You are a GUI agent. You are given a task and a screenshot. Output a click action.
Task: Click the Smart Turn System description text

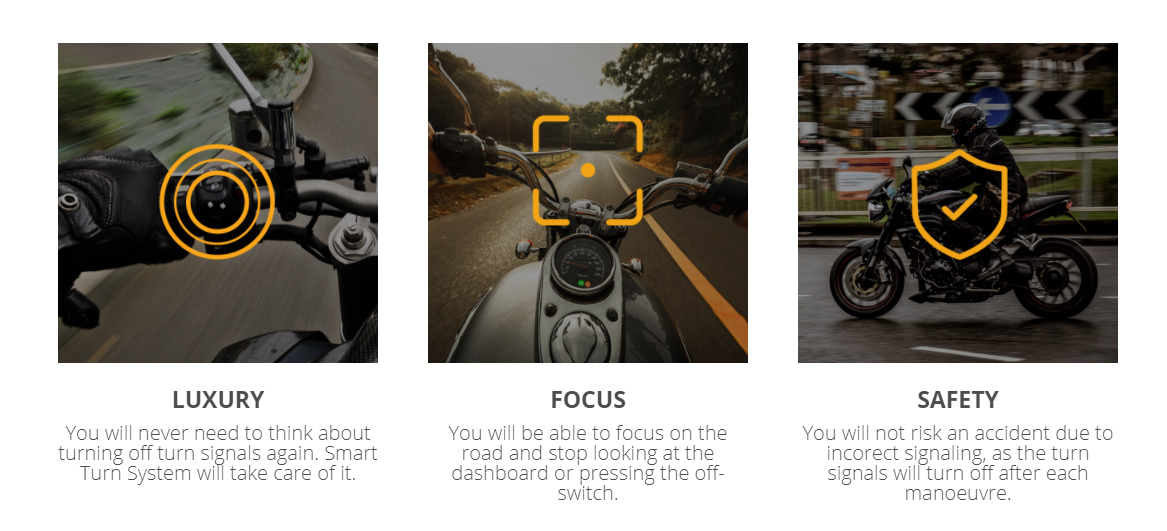click(218, 453)
